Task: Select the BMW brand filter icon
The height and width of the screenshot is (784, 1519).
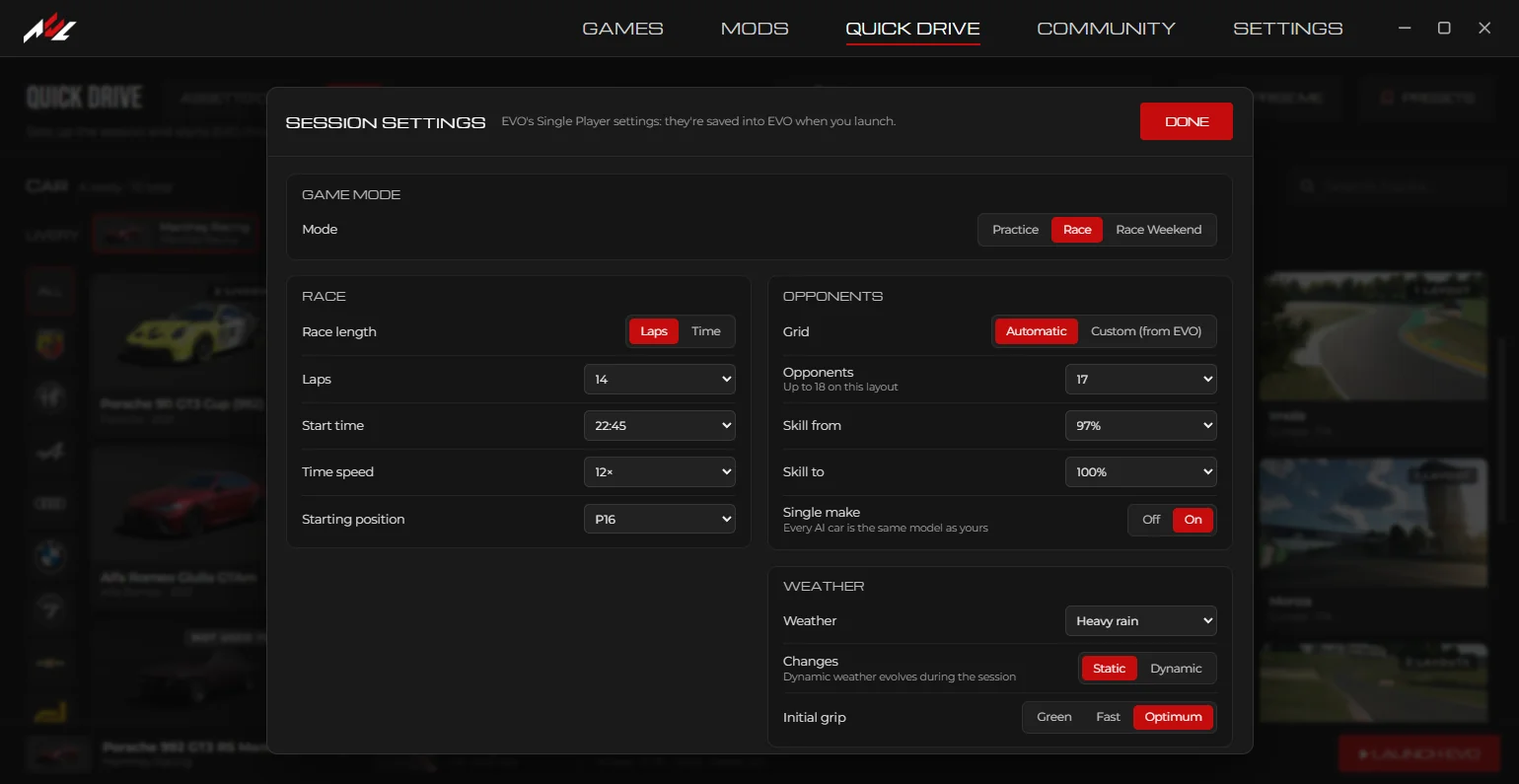Action: (50, 557)
